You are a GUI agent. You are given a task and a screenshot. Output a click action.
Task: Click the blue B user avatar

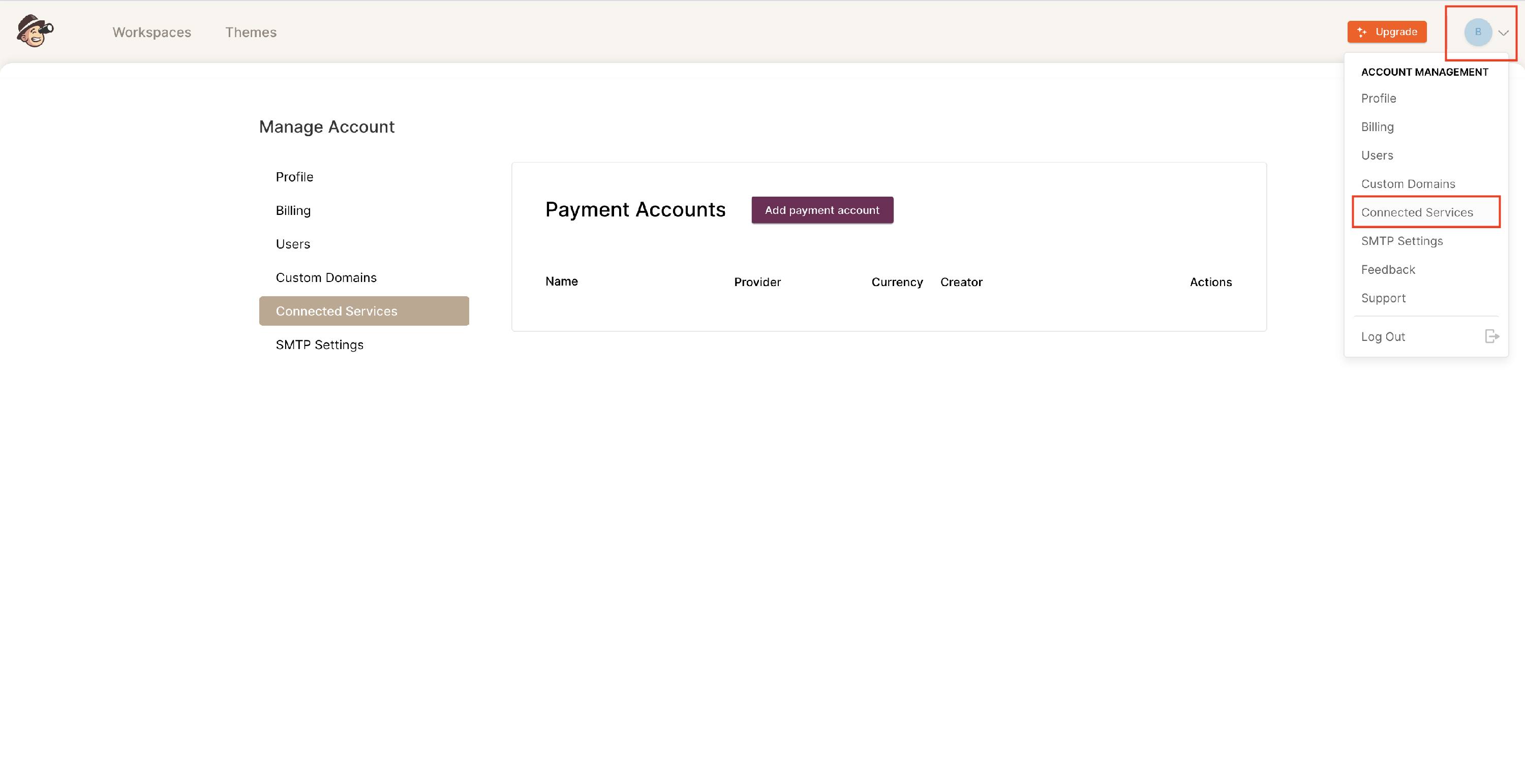1477,32
